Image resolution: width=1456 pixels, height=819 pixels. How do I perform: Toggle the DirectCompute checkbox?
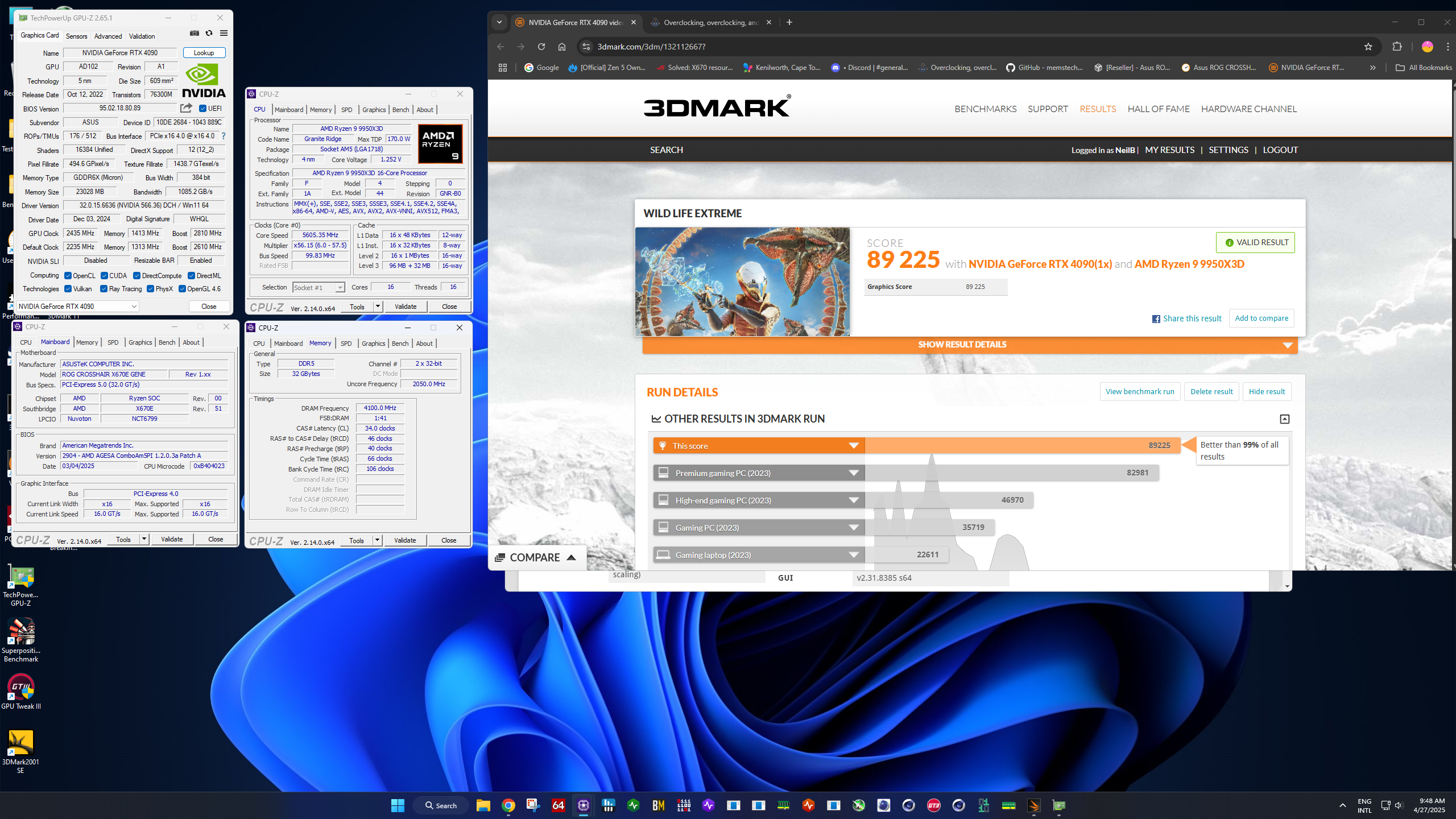click(136, 276)
